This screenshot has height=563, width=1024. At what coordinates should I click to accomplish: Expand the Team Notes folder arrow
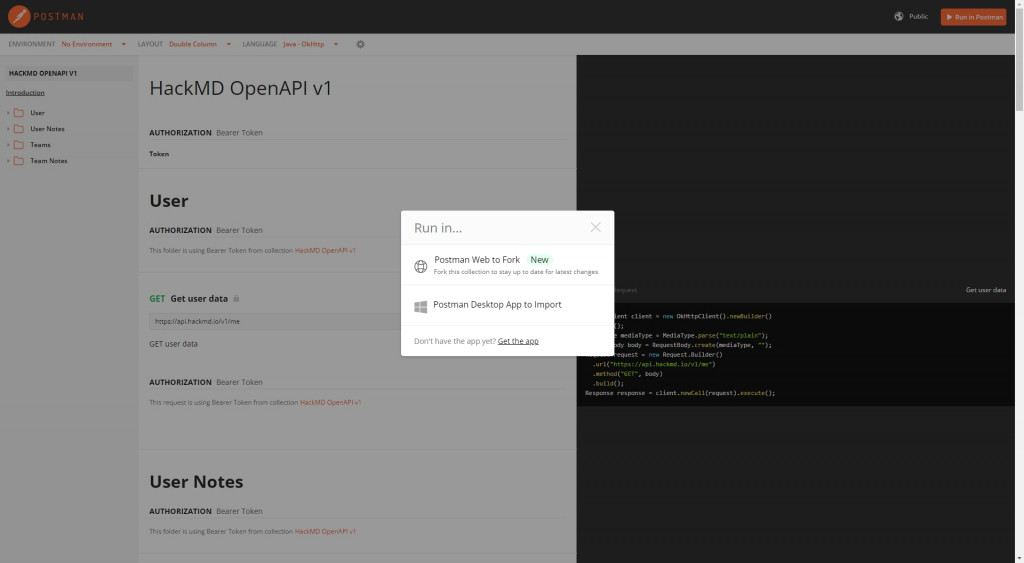8,161
